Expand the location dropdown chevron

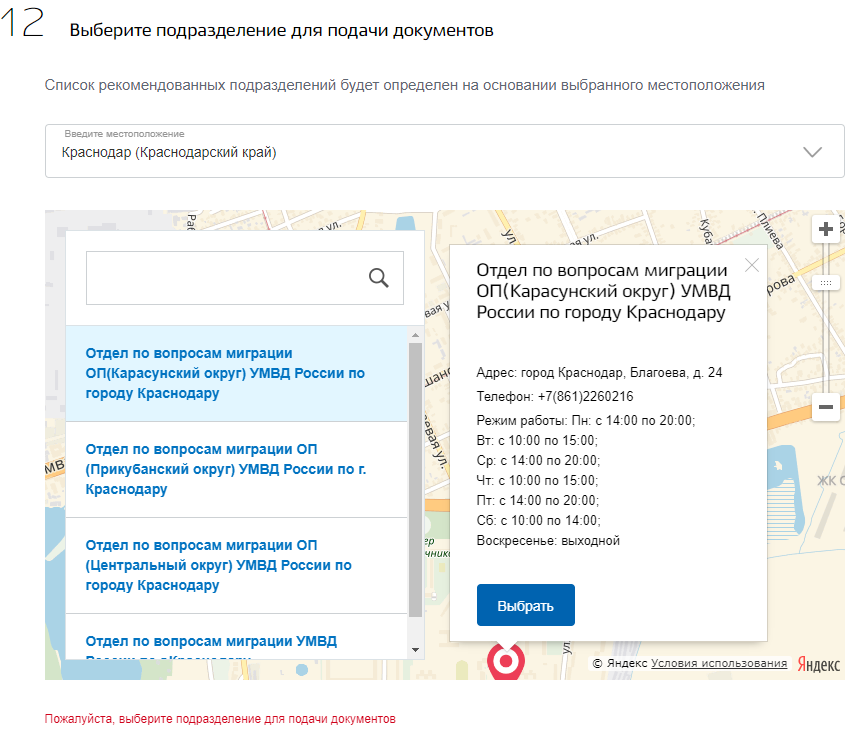[812, 152]
